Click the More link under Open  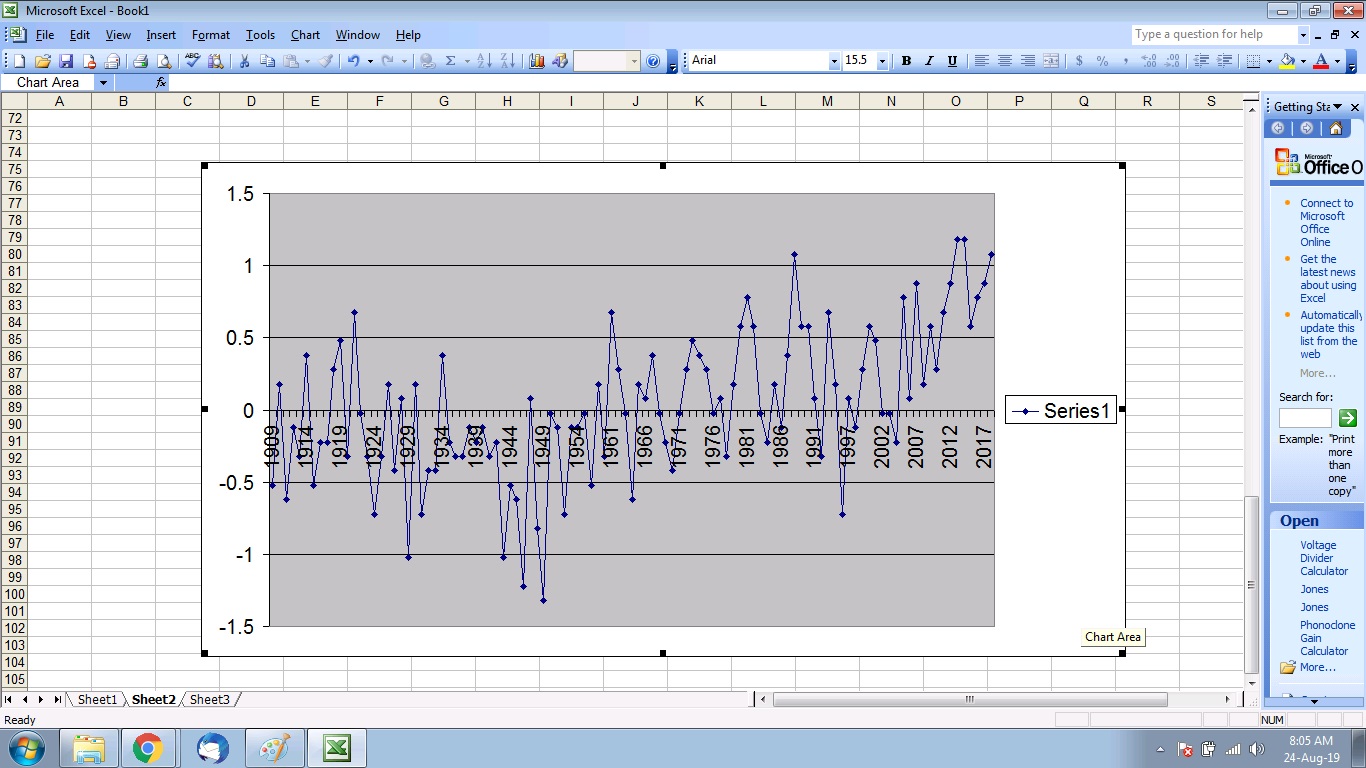(x=1317, y=667)
